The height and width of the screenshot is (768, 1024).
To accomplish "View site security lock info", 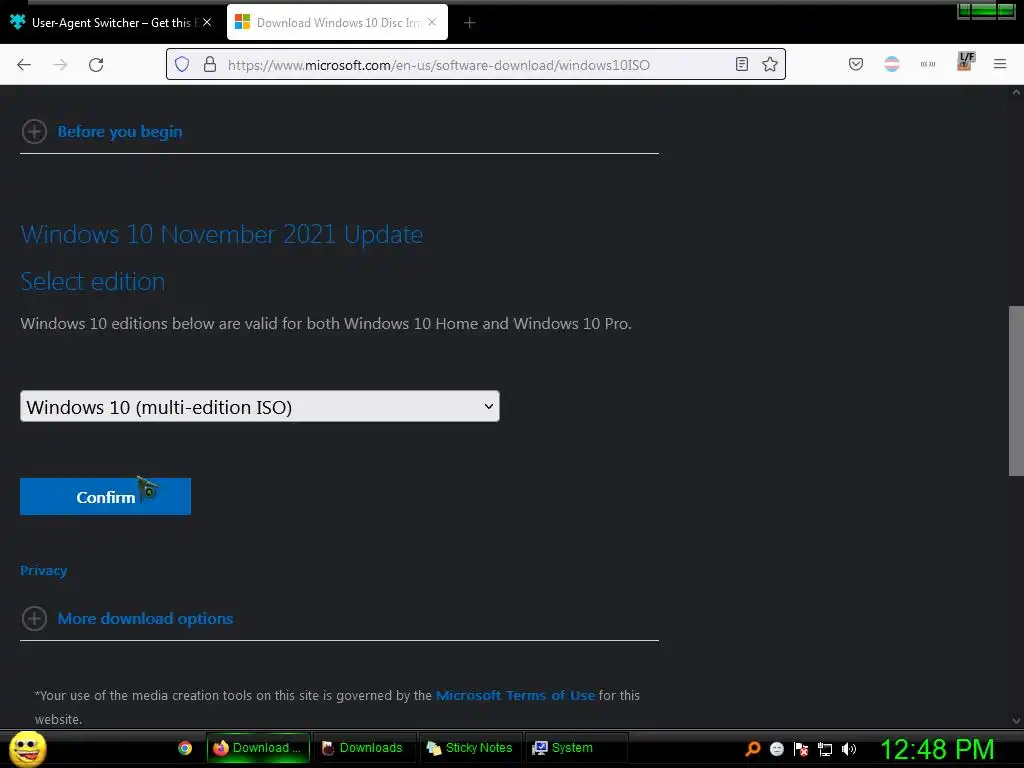I will [210, 64].
